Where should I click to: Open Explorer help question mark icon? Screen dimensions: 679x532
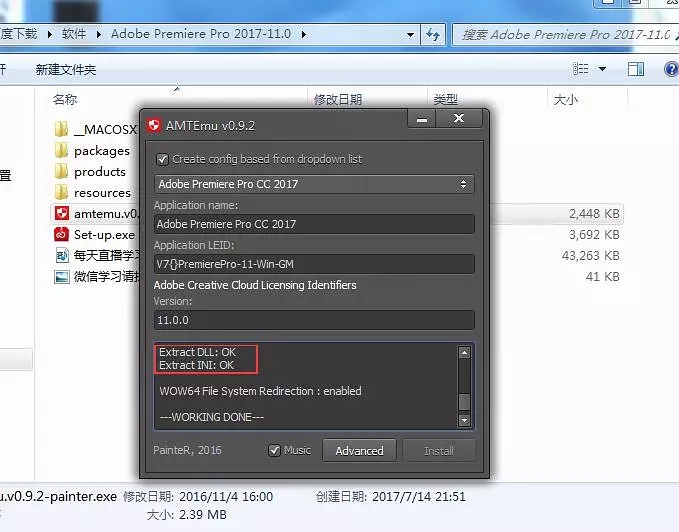click(671, 69)
